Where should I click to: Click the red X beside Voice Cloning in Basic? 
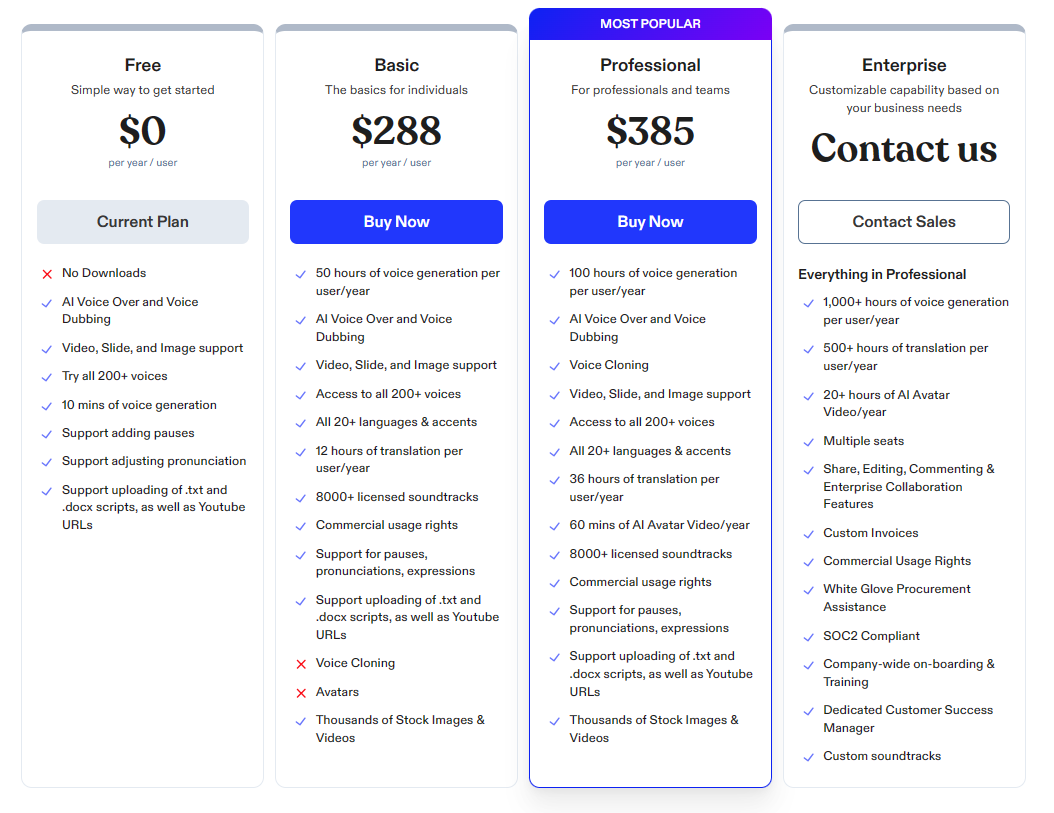(300, 663)
